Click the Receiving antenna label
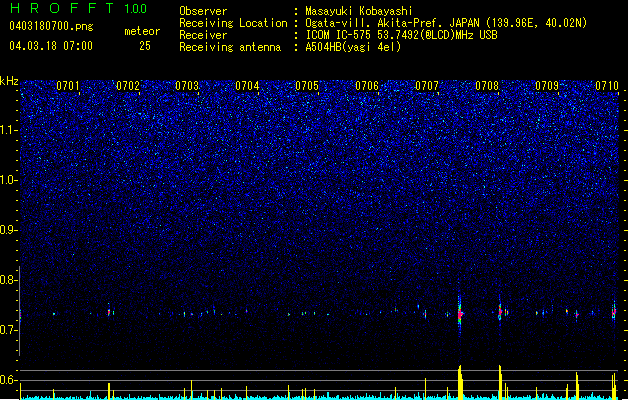The height and width of the screenshot is (400, 629). 230,47
